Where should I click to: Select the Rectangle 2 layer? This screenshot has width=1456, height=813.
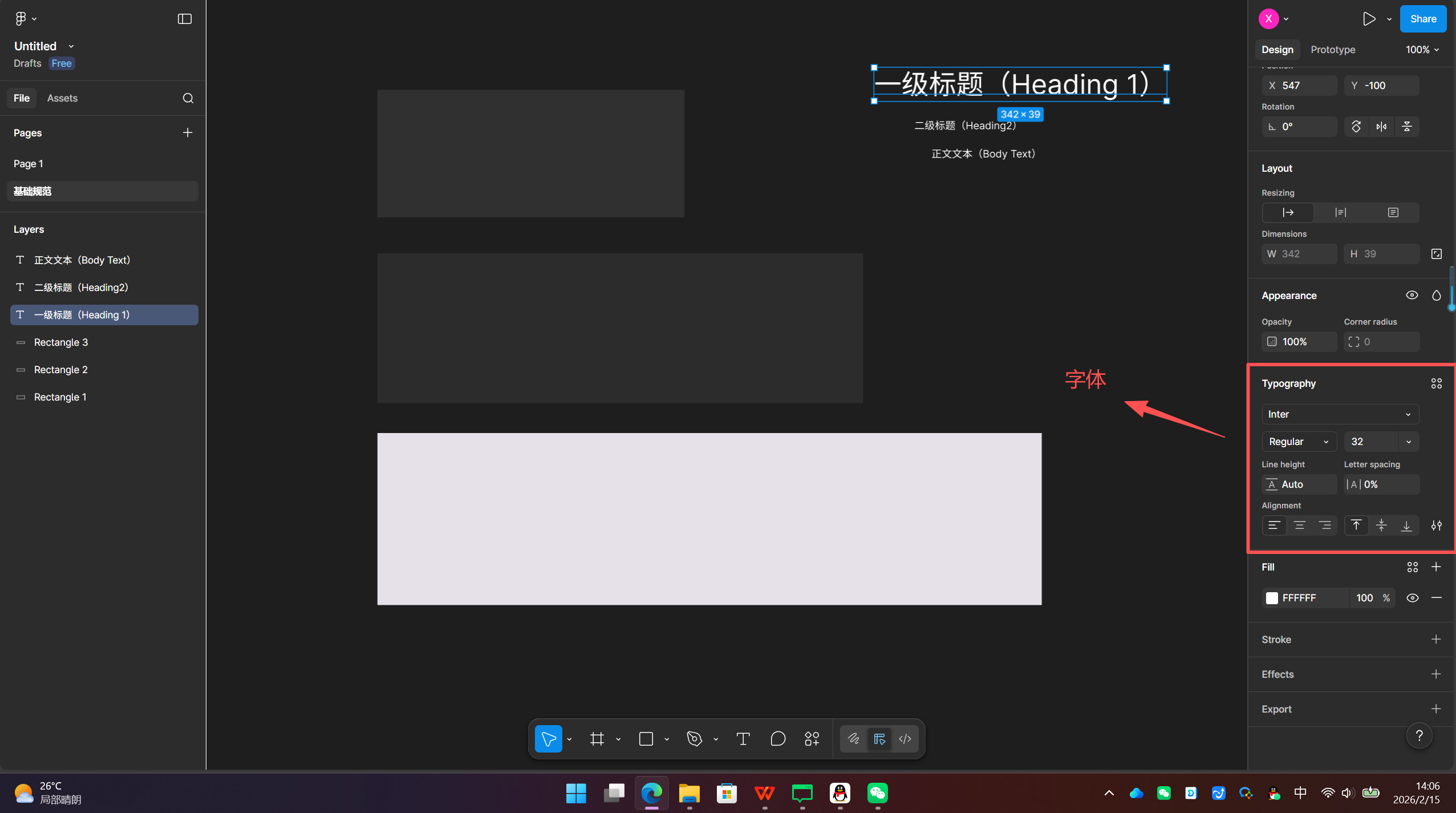(x=60, y=369)
